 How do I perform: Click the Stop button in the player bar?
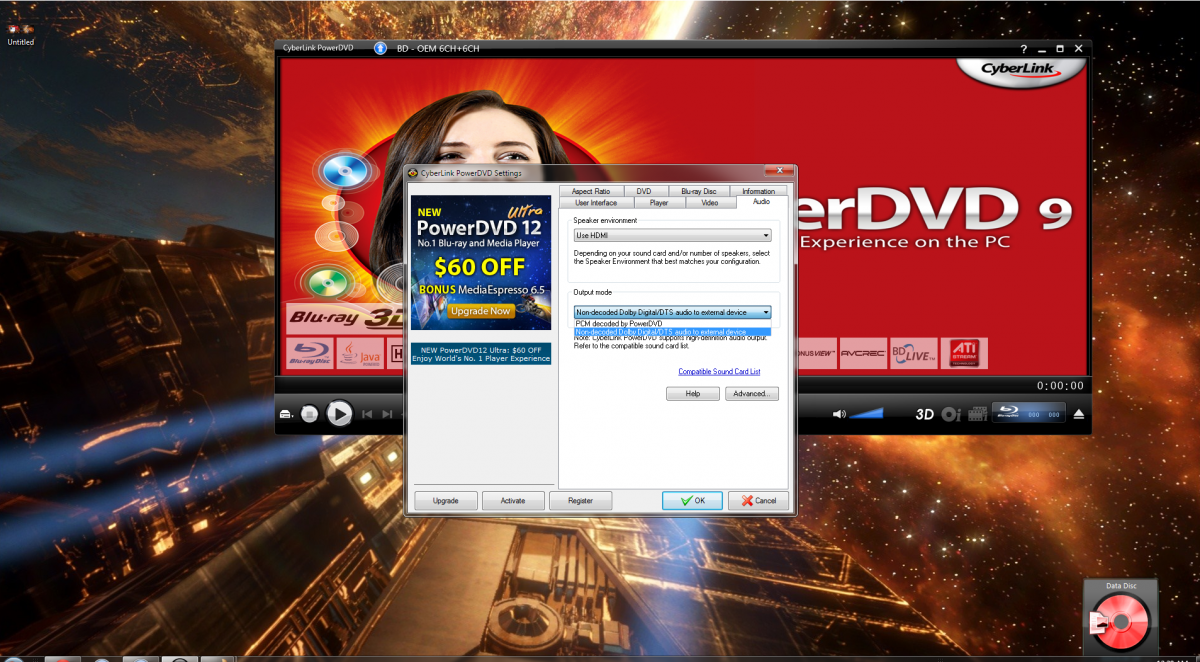[x=310, y=413]
